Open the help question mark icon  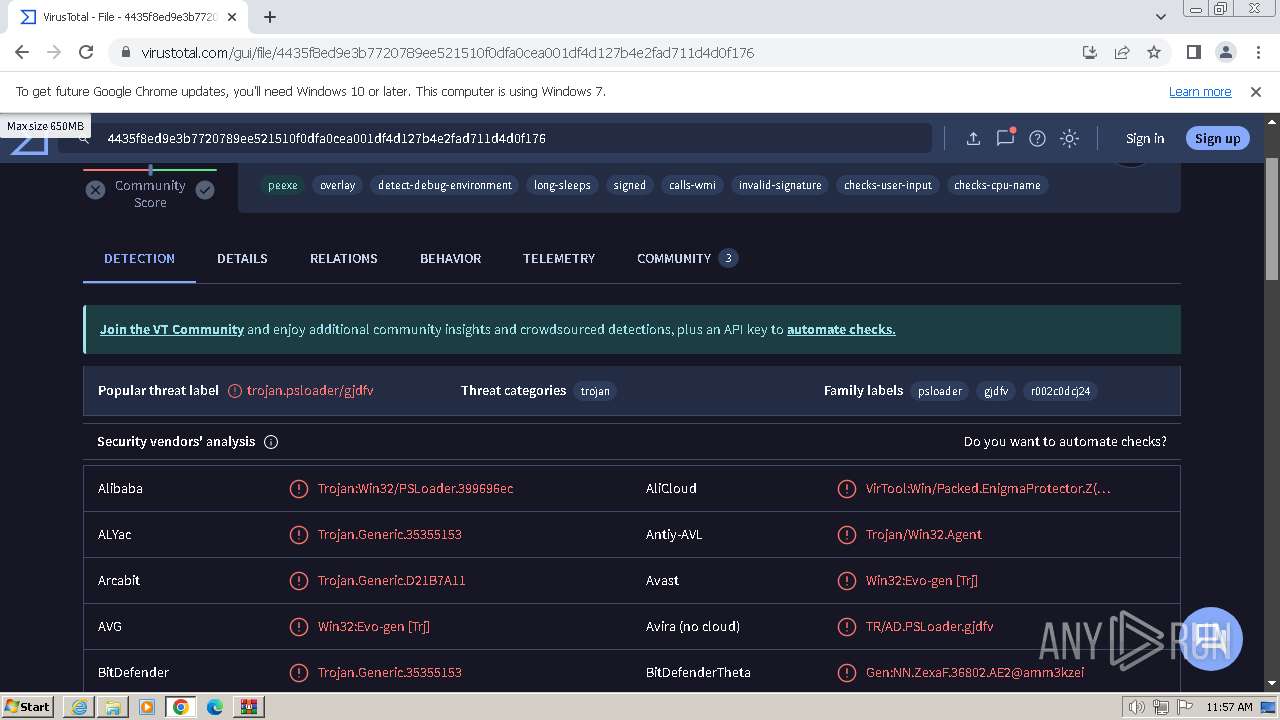click(1037, 139)
